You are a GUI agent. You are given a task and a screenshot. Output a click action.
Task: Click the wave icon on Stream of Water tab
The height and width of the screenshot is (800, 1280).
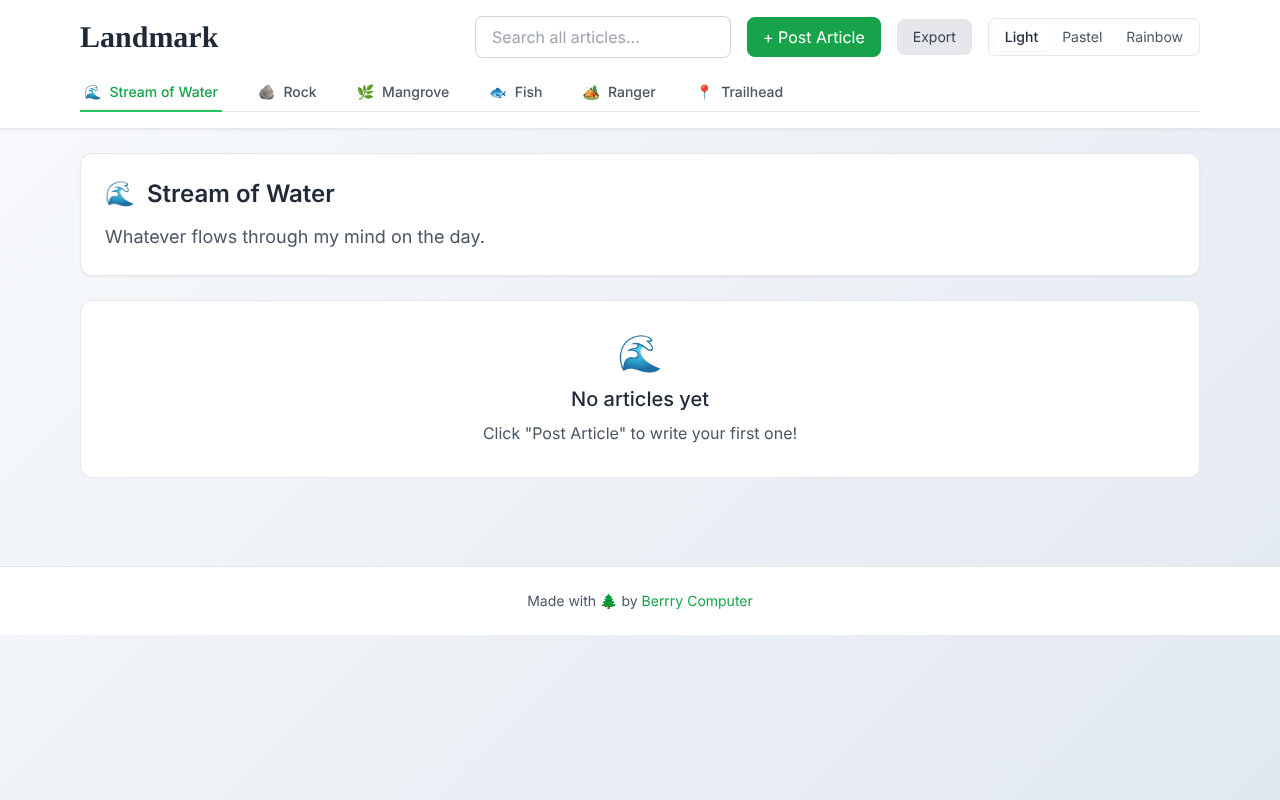[92, 92]
